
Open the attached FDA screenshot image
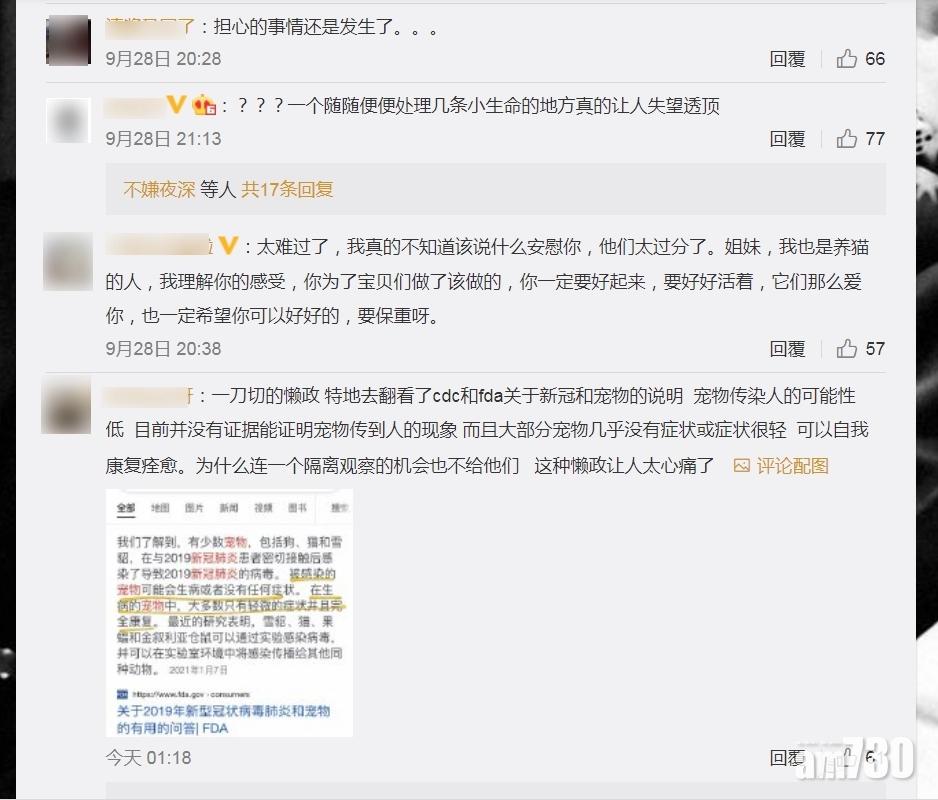pos(229,613)
